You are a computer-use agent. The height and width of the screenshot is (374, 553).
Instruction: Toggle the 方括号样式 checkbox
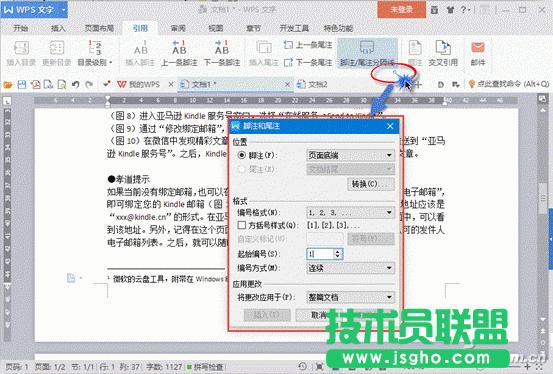point(242,225)
